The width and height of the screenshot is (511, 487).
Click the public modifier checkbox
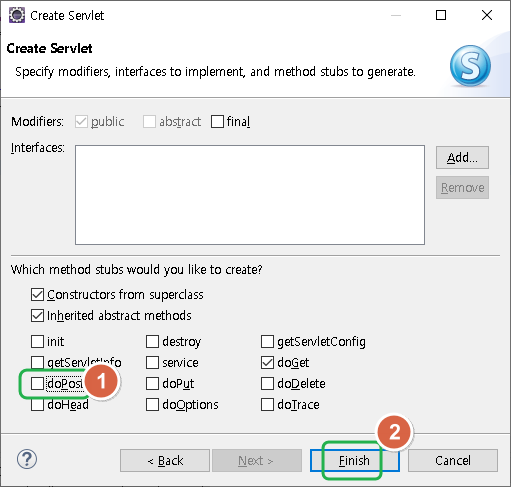tap(81, 122)
